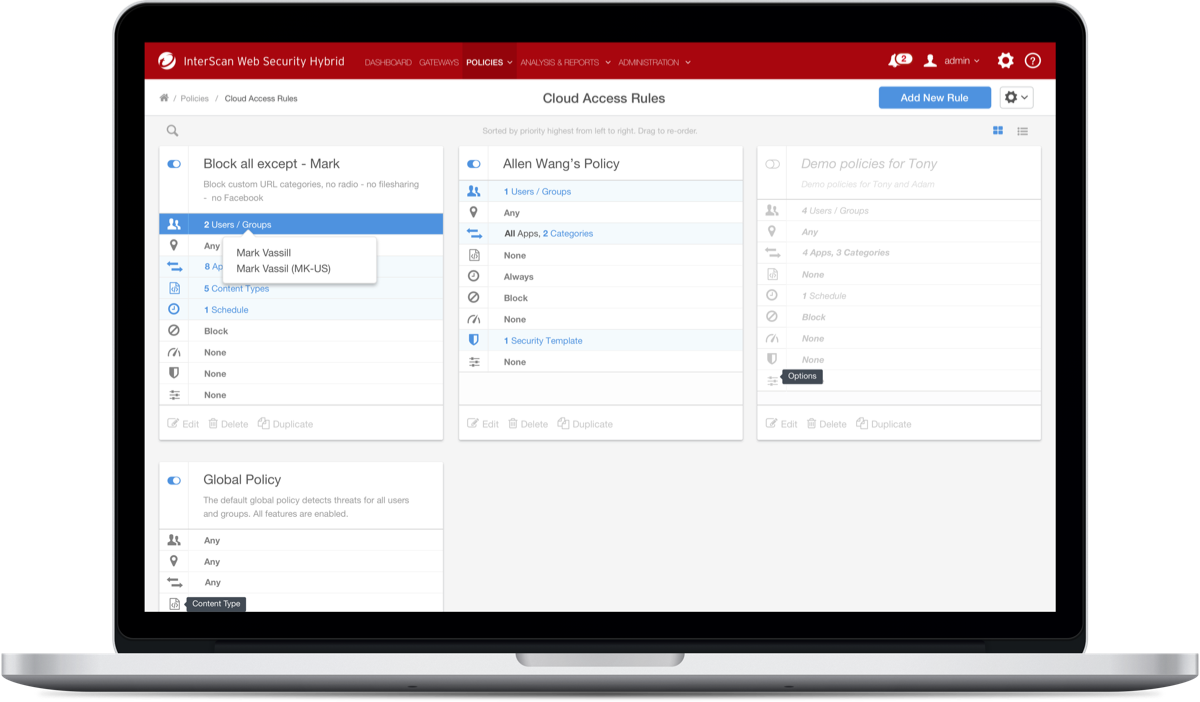
Task: Click clock schedule icon in Block all except card
Action: pyautogui.click(x=174, y=310)
